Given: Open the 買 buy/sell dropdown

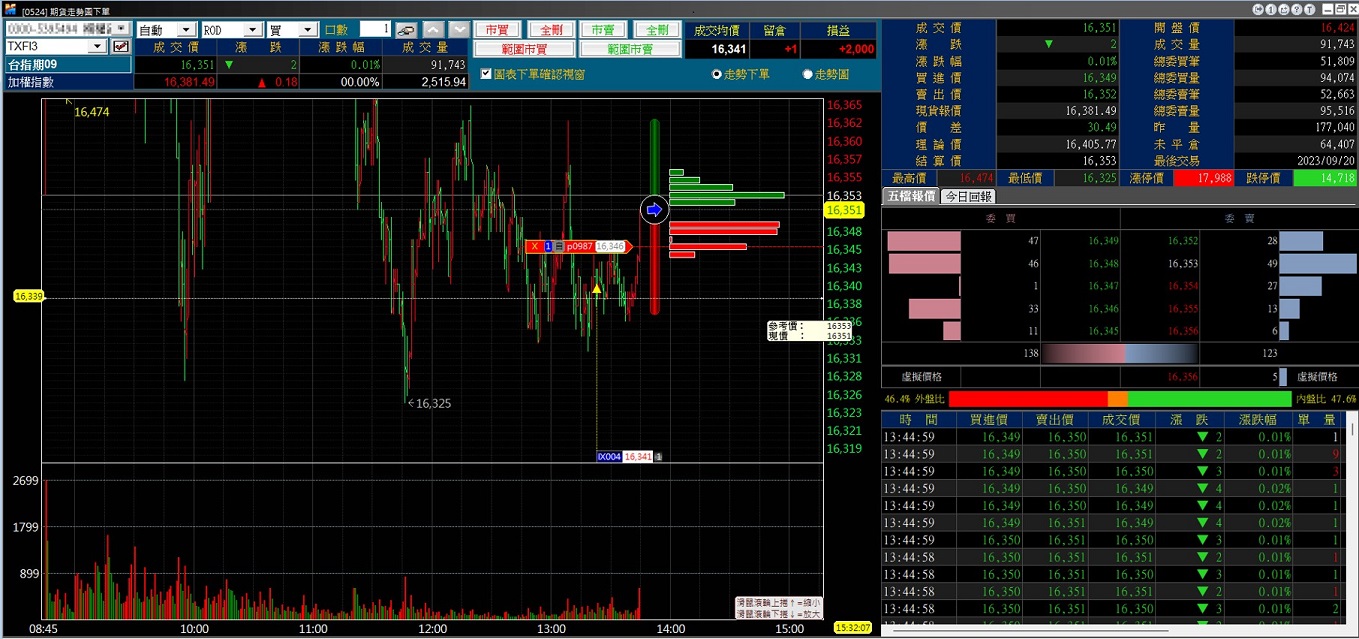Looking at the screenshot, I should tap(310, 30).
